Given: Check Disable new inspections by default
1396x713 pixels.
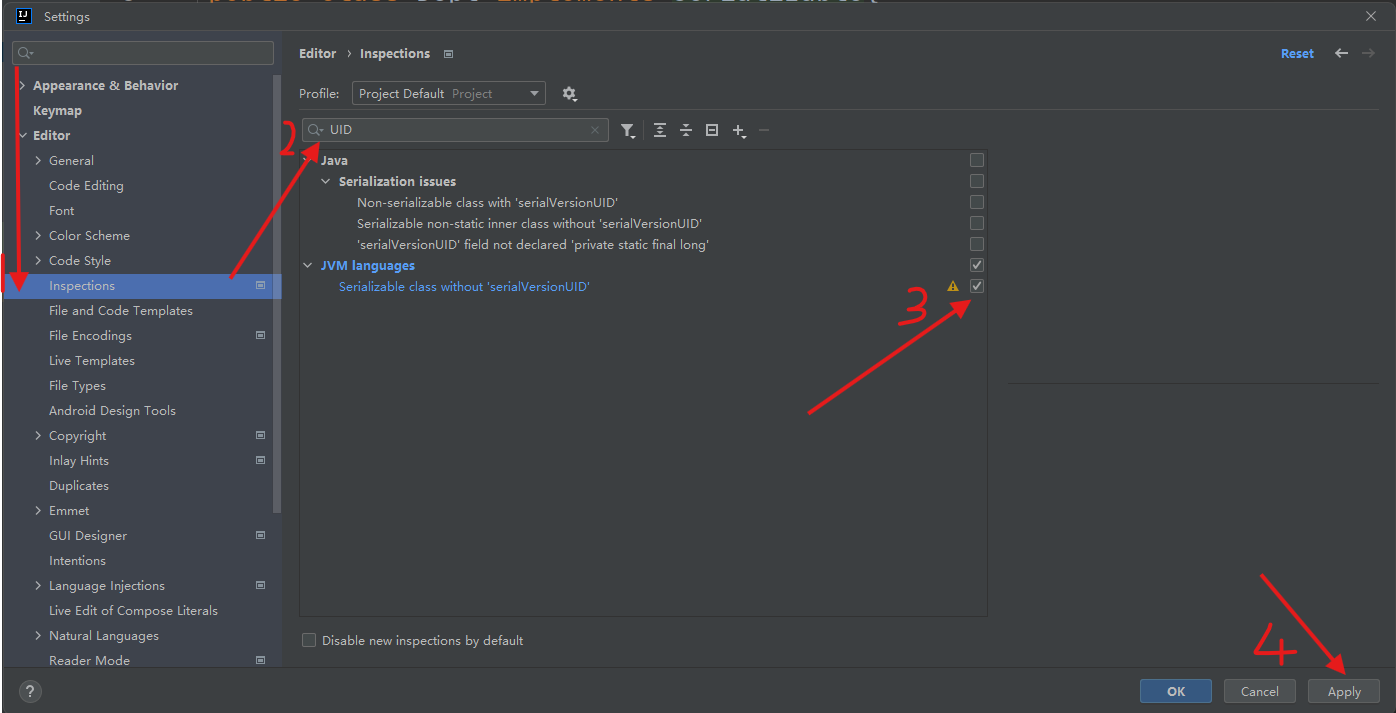Looking at the screenshot, I should tap(309, 640).
